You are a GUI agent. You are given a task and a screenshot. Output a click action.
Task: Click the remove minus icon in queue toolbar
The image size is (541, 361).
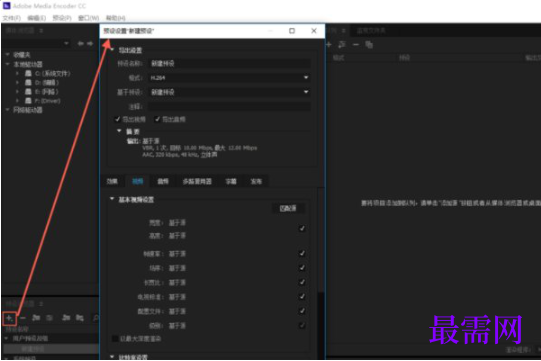coord(356,45)
